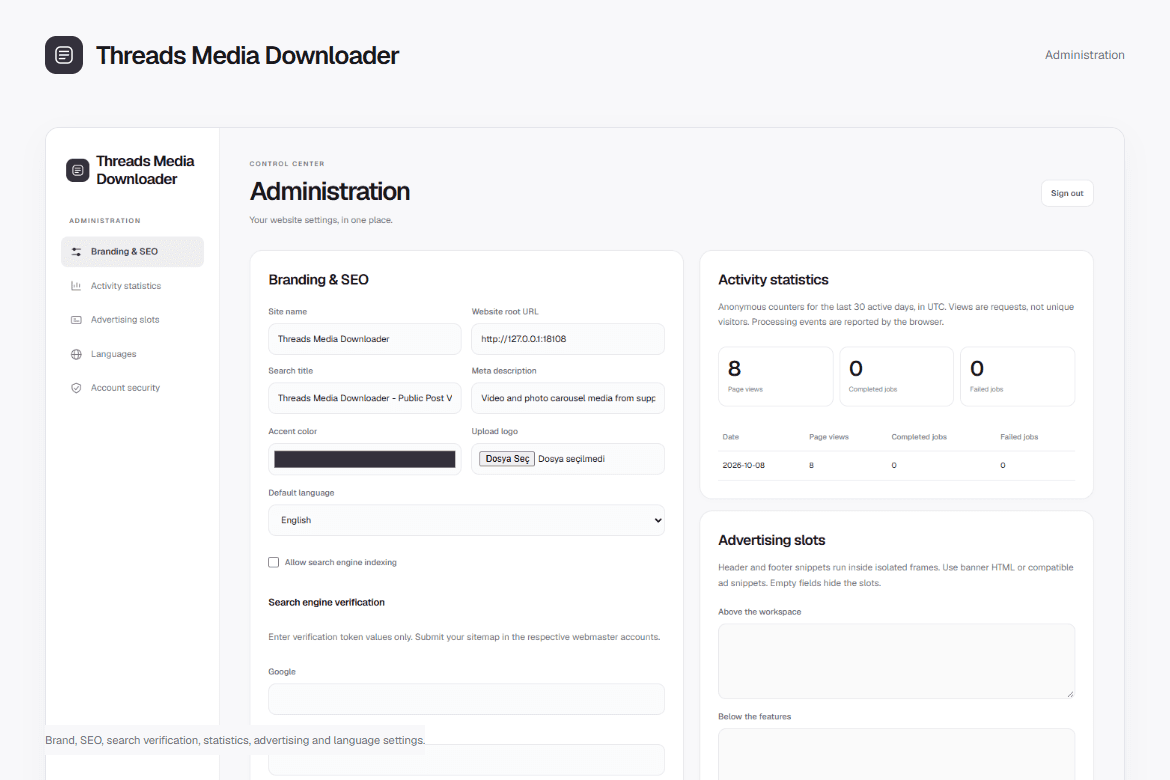Image resolution: width=1170 pixels, height=780 pixels.
Task: Click the Date column header
Action: [731, 437]
